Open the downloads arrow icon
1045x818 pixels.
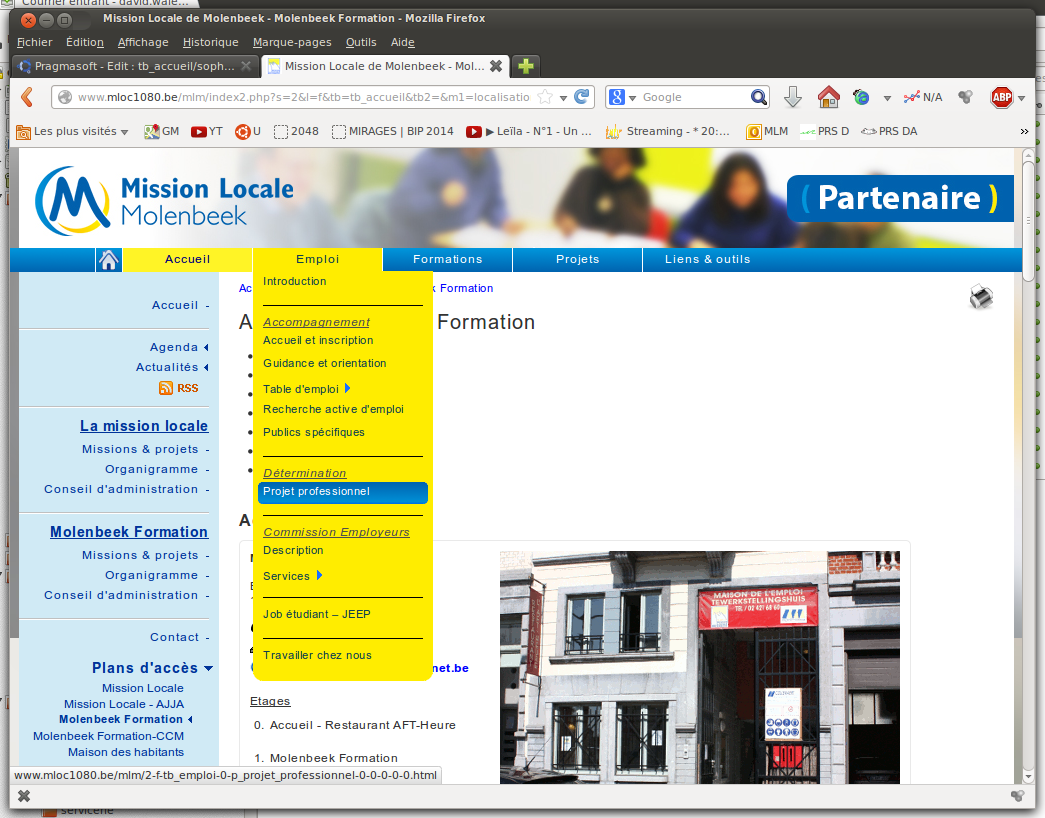coord(792,97)
